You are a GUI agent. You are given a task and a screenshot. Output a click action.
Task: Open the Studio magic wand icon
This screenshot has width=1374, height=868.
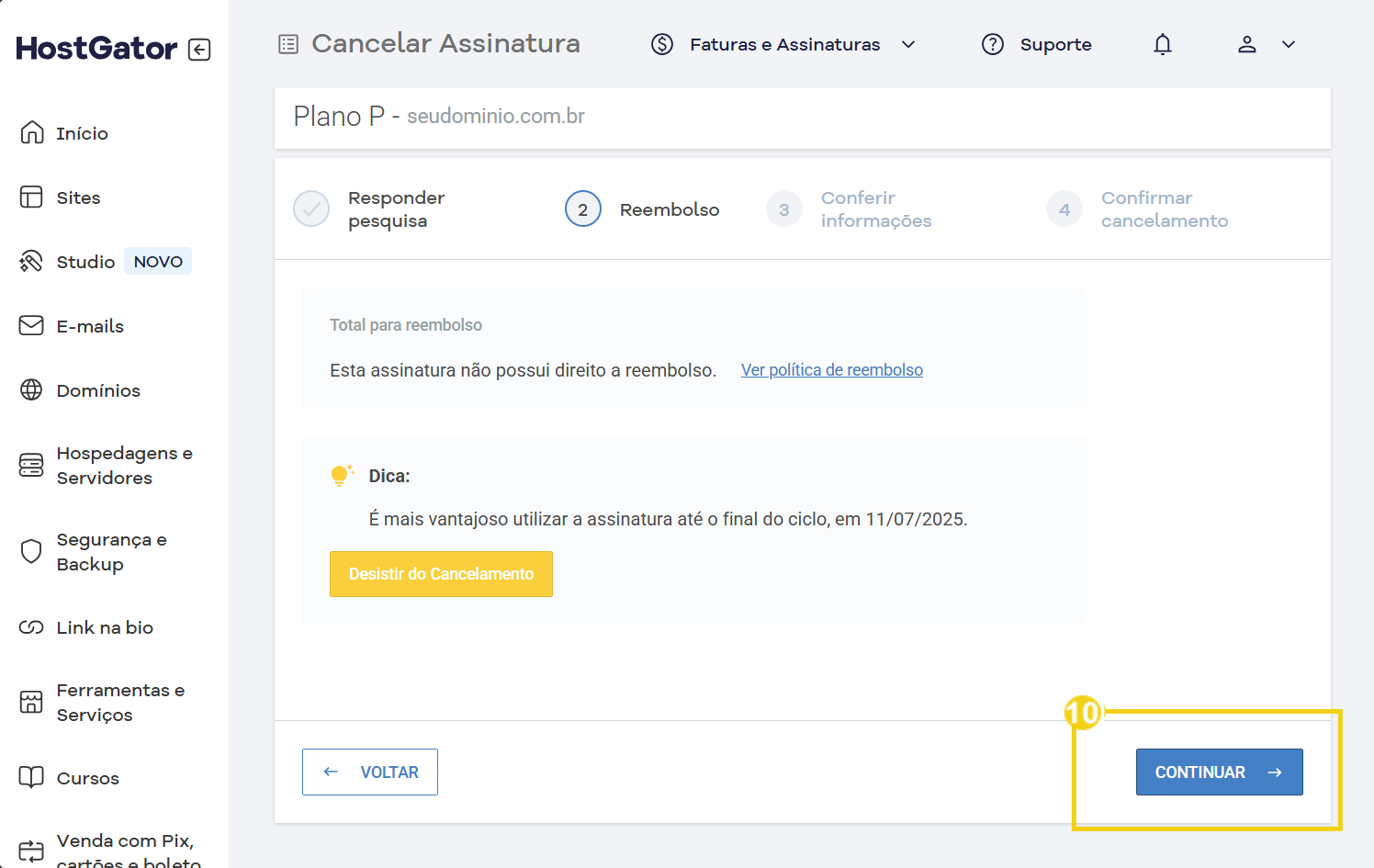31,261
